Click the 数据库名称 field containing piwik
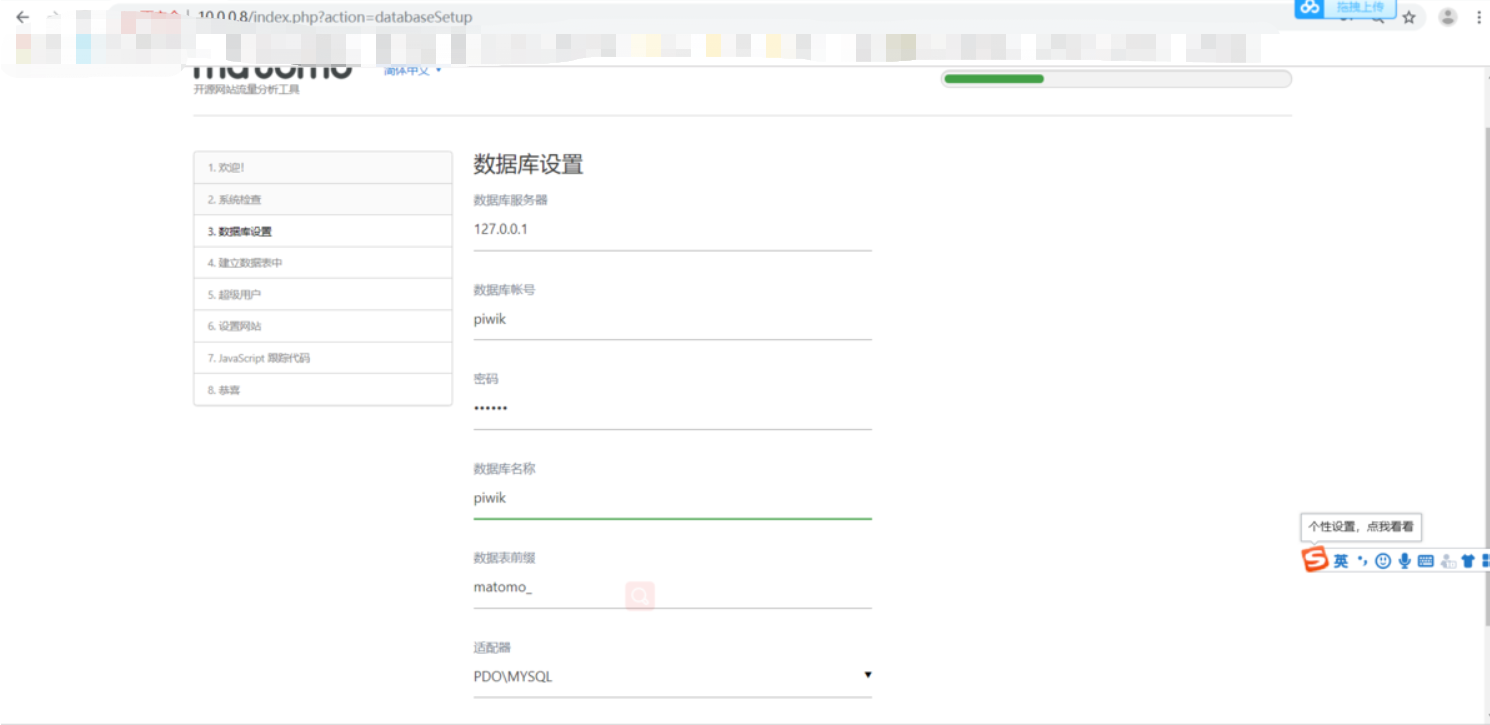The image size is (1490, 725). tap(672, 498)
